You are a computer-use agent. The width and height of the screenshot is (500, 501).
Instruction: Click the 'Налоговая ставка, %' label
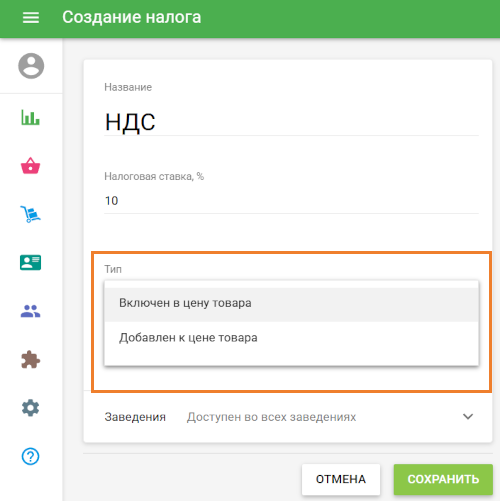coord(154,176)
